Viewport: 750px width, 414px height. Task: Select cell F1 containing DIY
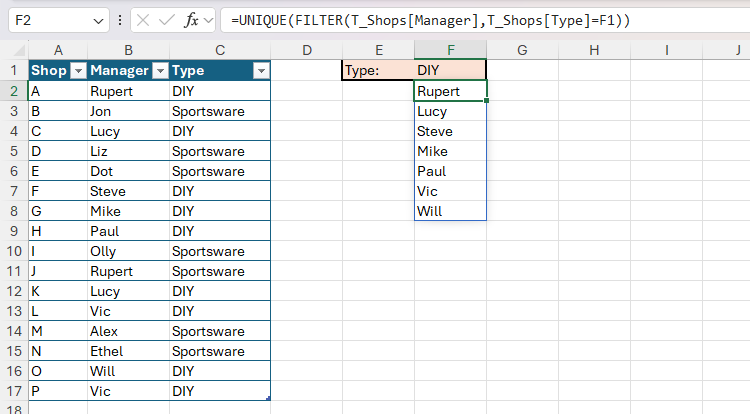click(451, 70)
